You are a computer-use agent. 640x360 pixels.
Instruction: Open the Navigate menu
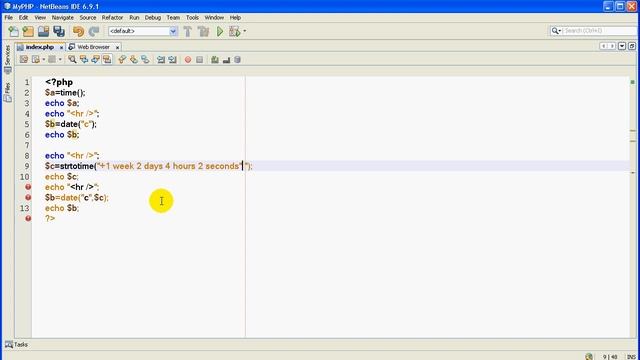click(62, 18)
